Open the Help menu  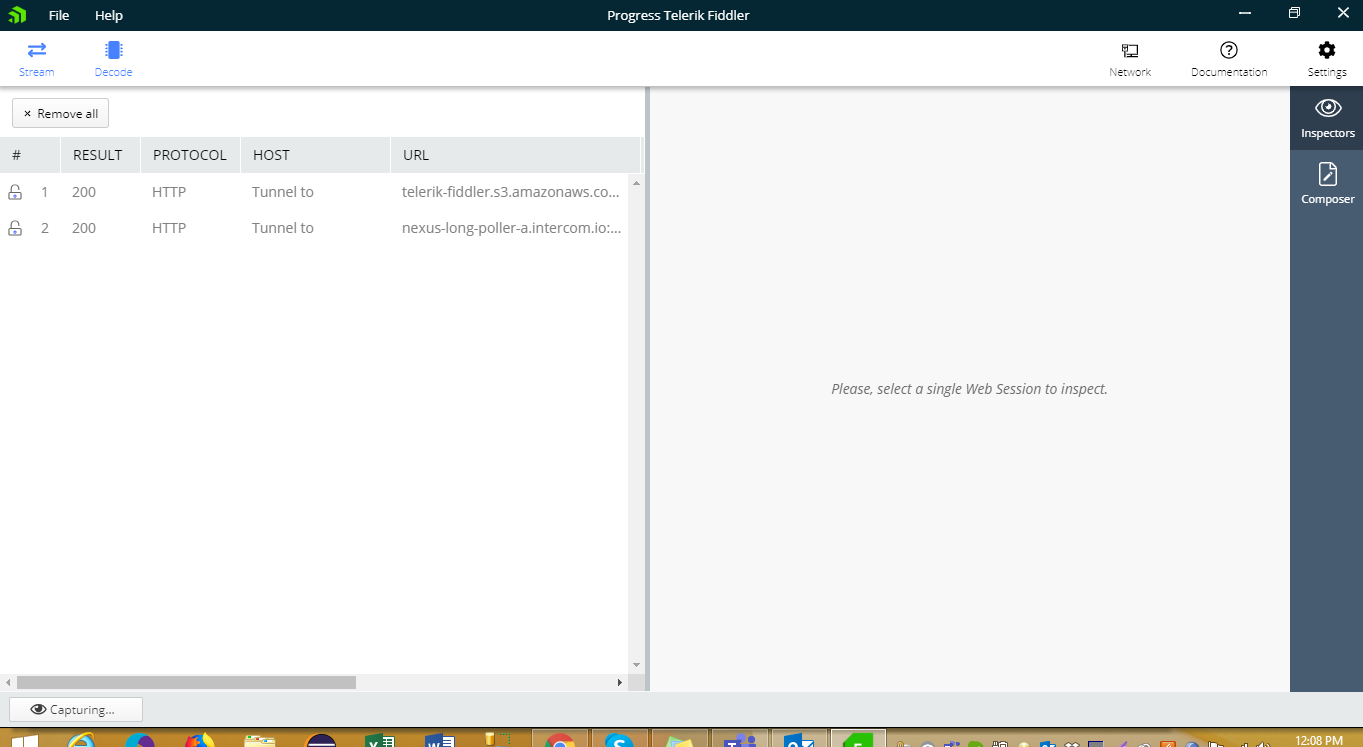pos(109,15)
